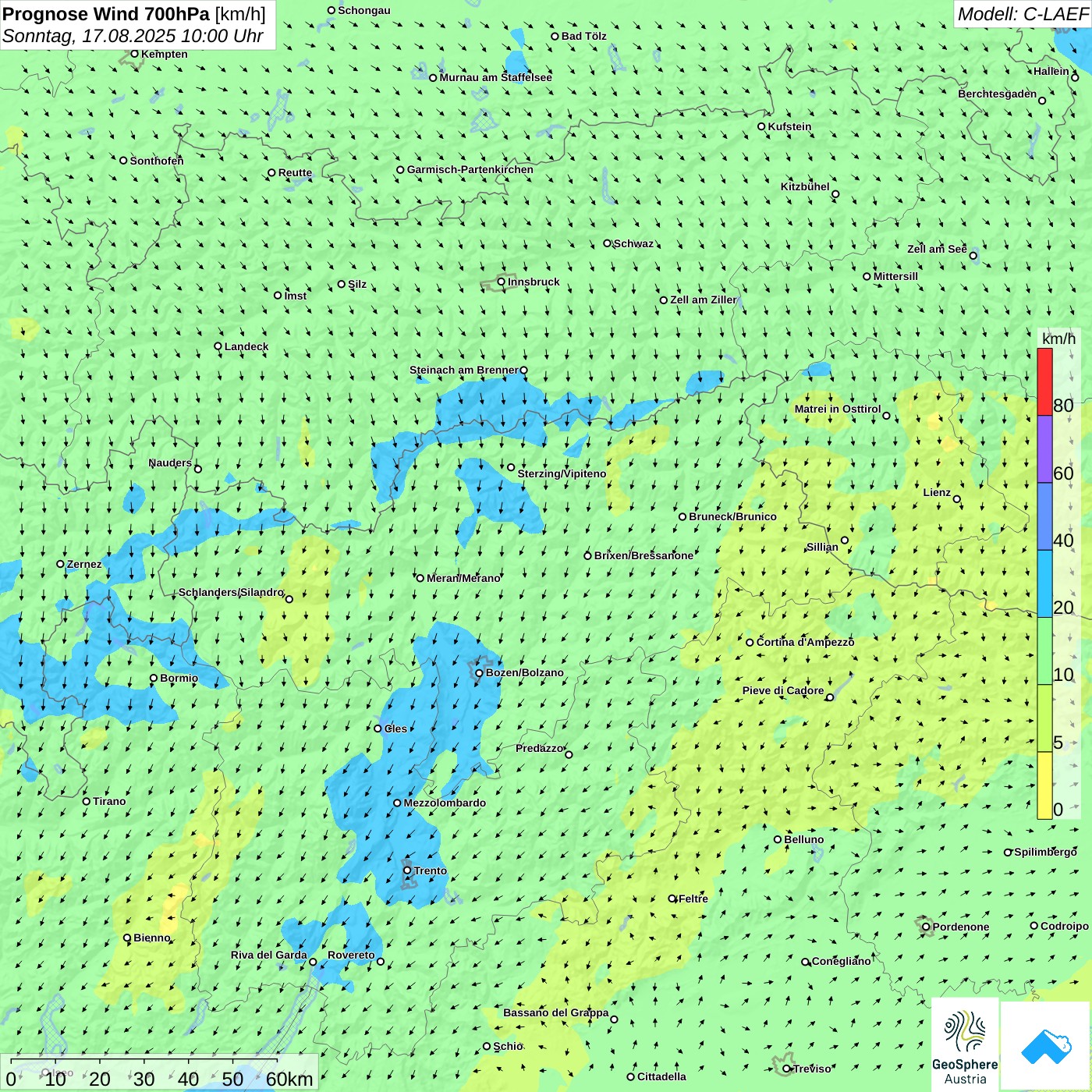Click the Trento city marker
The width and height of the screenshot is (1092, 1092).
coord(407,870)
